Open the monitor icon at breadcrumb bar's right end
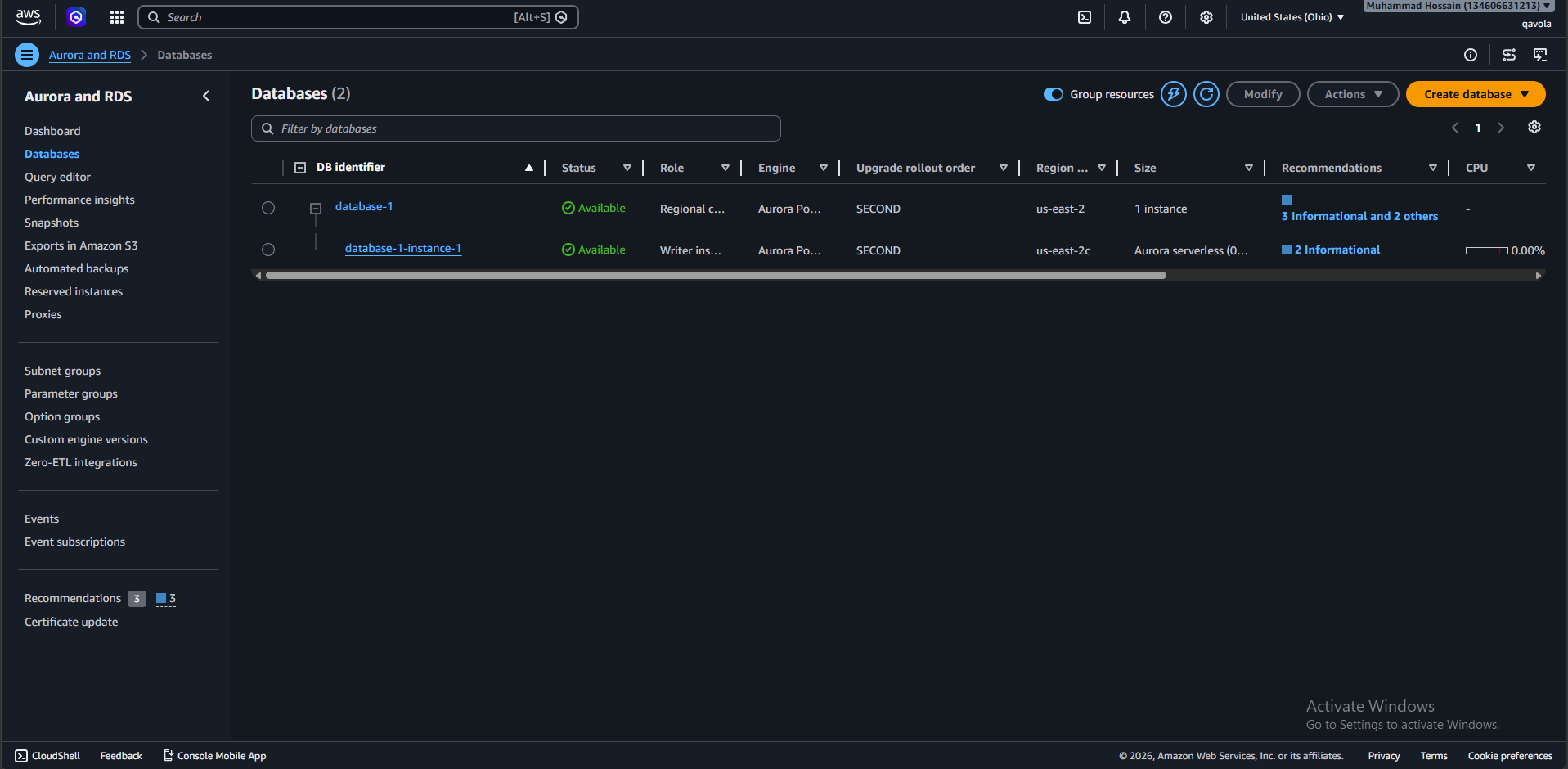Screen dimensions: 1568x769 (1540, 55)
